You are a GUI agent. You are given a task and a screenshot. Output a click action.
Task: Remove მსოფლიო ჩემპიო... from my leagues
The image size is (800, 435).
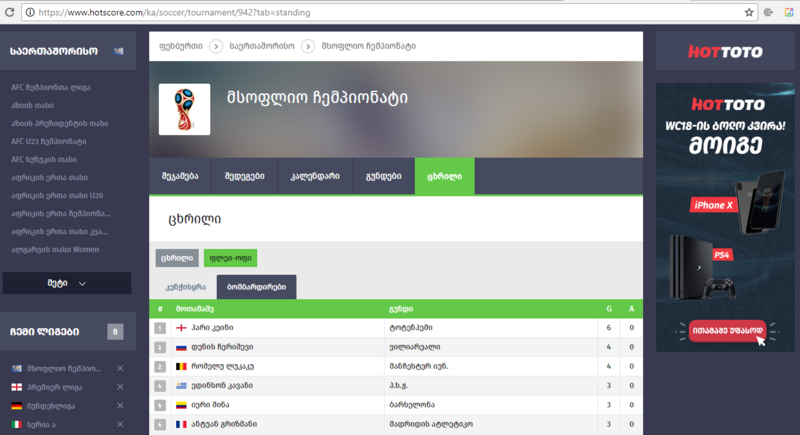pos(120,368)
